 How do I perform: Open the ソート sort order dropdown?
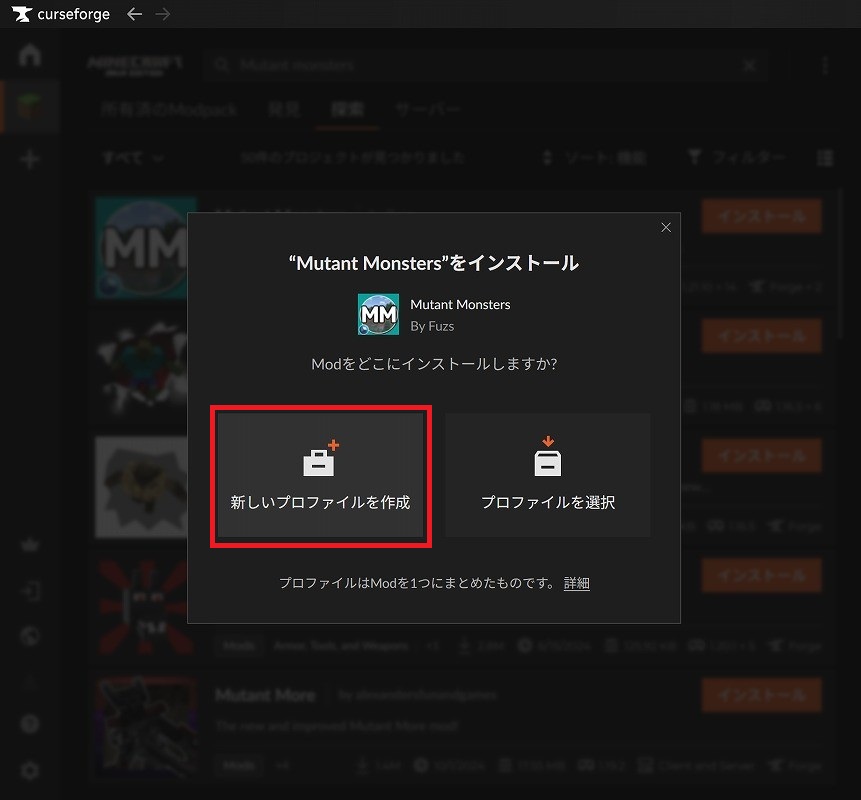point(594,158)
